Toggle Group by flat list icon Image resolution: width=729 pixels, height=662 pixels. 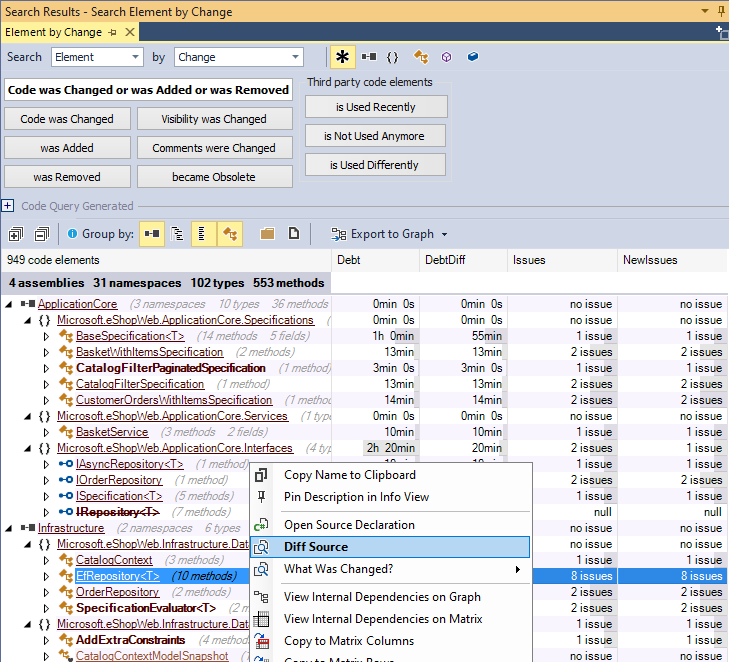[203, 233]
